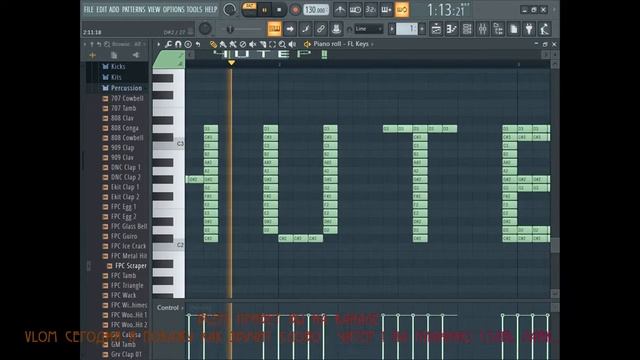Image resolution: width=640 pixels, height=360 pixels.
Task: Click the piano roll undo arrow
Action: [198, 44]
